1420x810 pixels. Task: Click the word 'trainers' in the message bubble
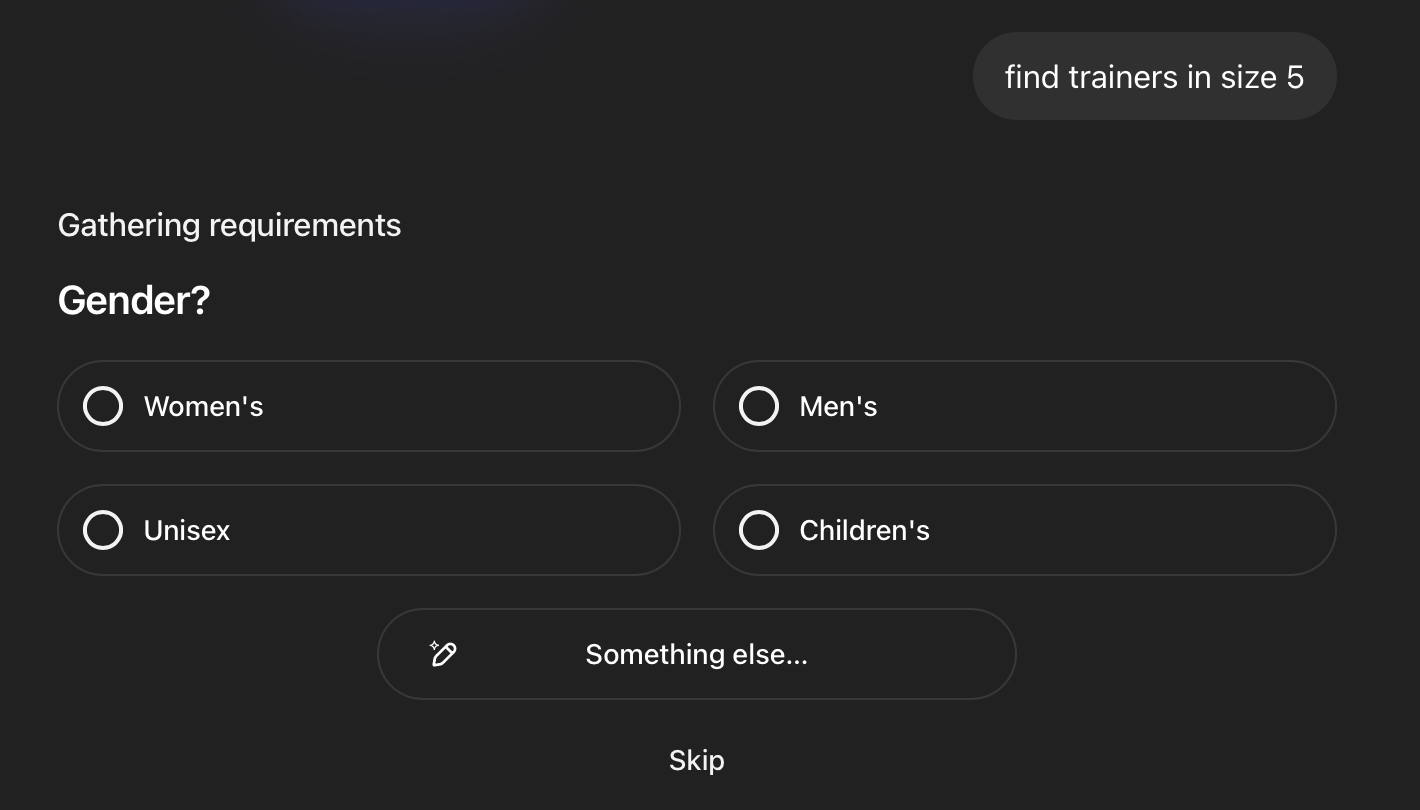pyautogui.click(x=1123, y=77)
